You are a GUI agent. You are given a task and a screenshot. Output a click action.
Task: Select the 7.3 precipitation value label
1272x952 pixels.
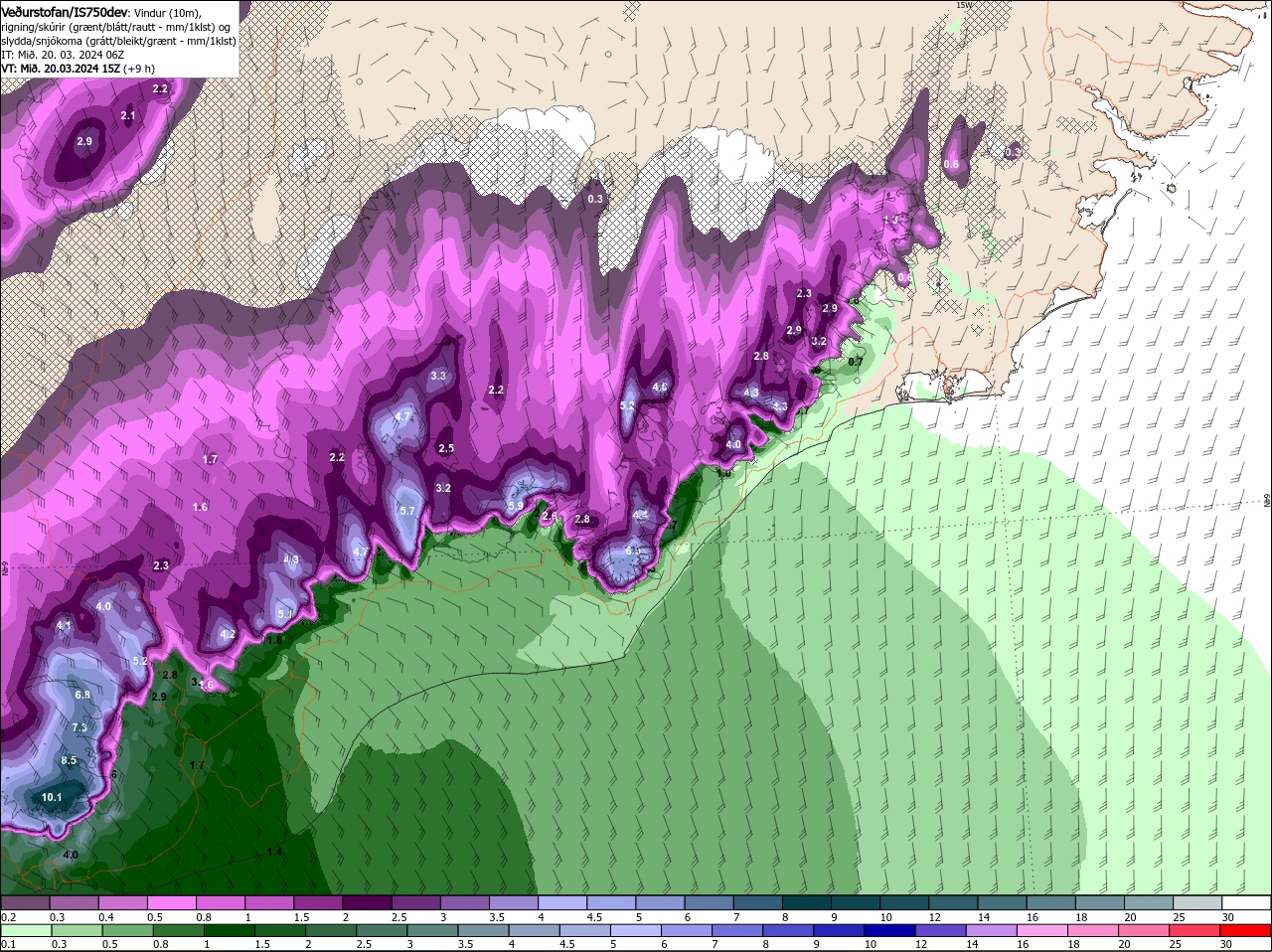(79, 727)
